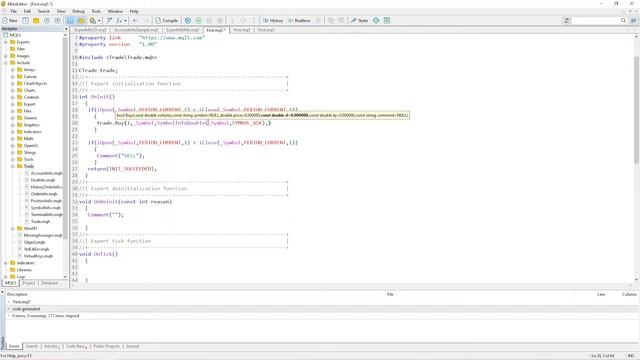Screen dimensions: 640x360
Task: Click the navigate Back arrow
Action: pyautogui.click(x=136, y=20)
